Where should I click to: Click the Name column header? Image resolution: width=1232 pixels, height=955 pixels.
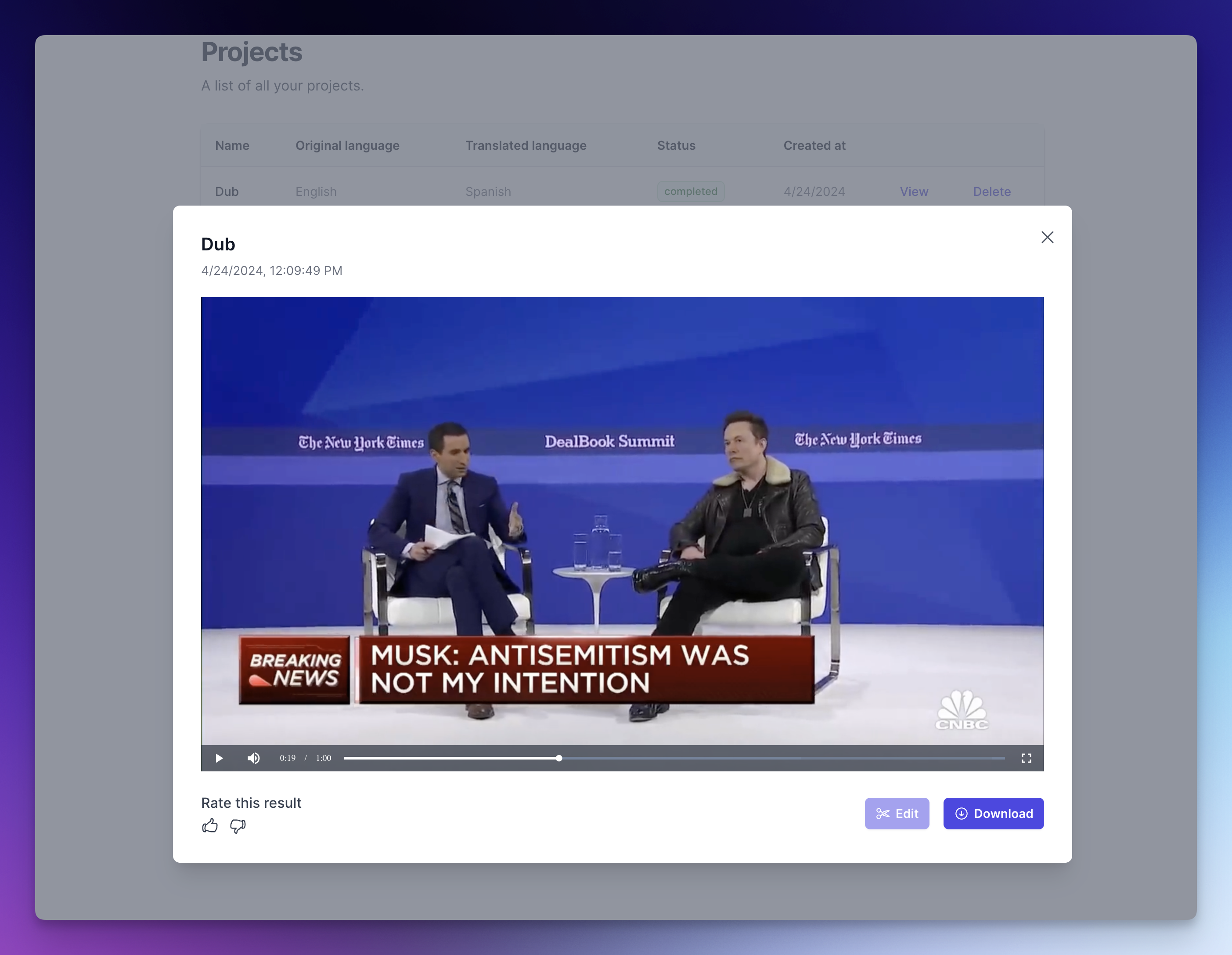(232, 145)
